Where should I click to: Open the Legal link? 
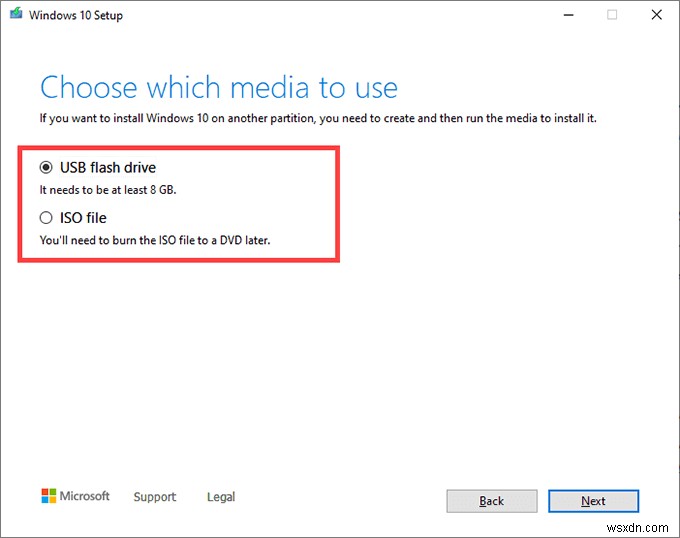point(221,497)
